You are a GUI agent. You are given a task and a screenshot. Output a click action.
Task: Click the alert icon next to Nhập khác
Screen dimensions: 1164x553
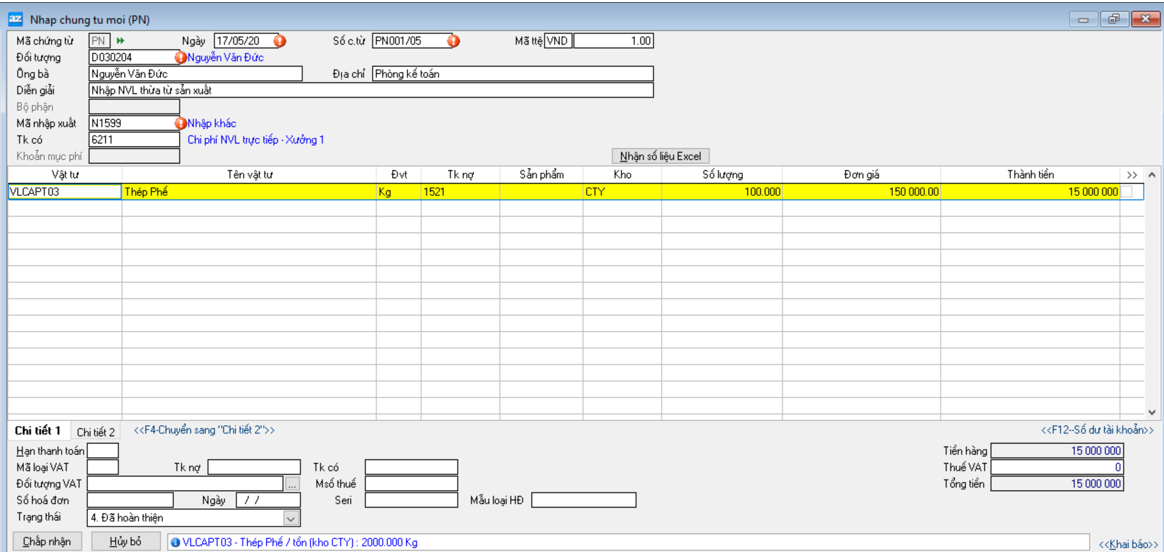(181, 124)
